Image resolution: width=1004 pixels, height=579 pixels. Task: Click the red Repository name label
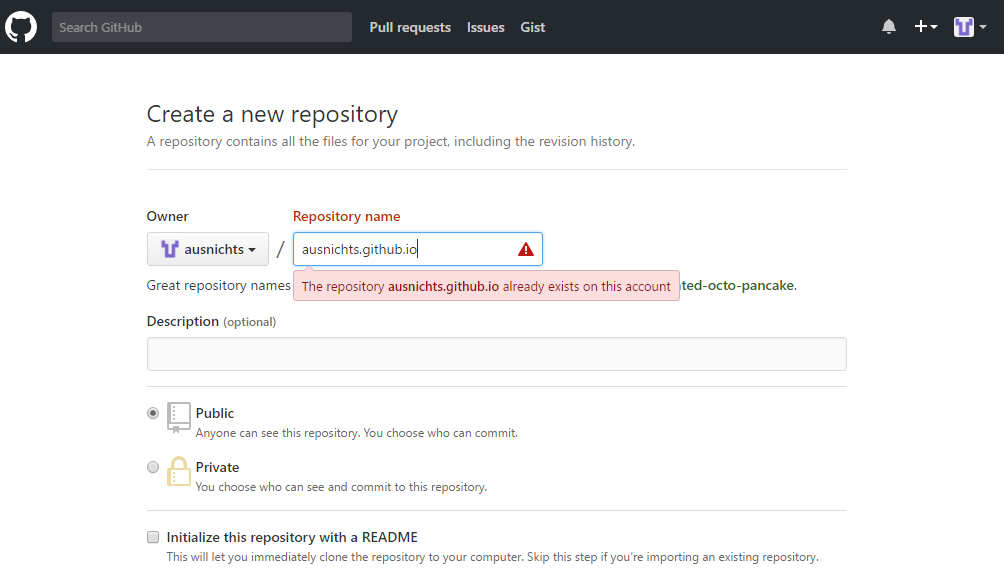(346, 216)
